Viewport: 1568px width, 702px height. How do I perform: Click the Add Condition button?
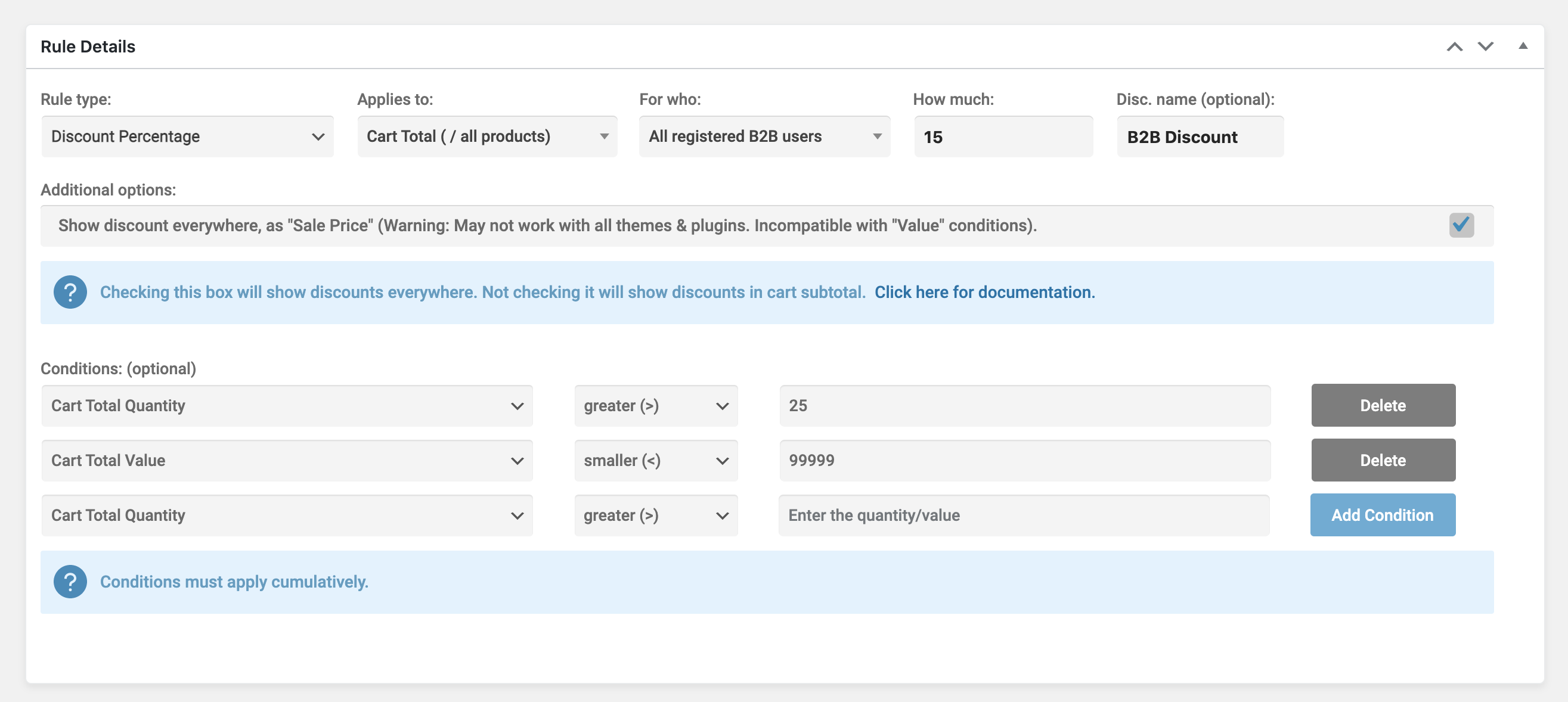[1383, 515]
